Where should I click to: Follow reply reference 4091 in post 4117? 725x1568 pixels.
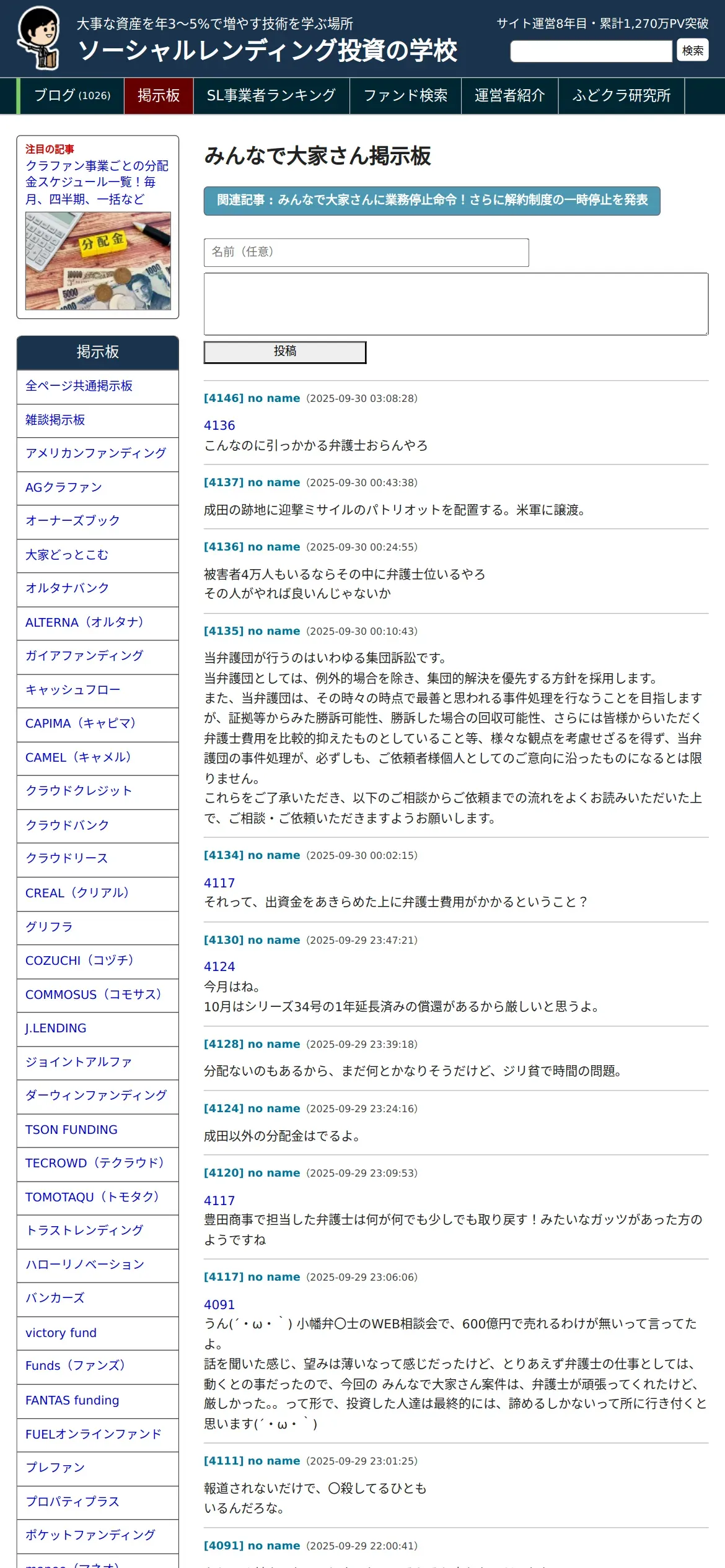219,1304
